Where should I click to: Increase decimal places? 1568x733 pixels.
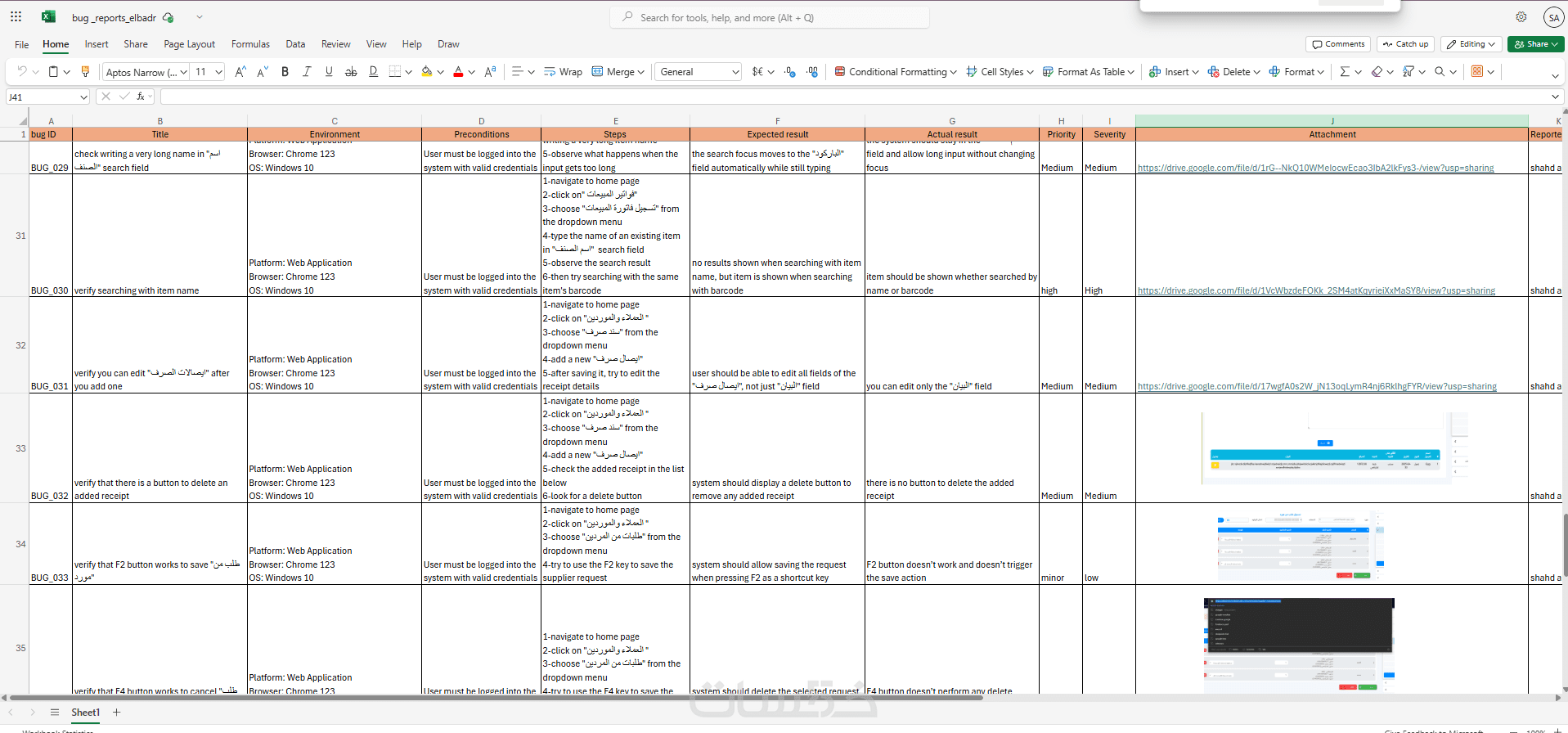[x=812, y=72]
